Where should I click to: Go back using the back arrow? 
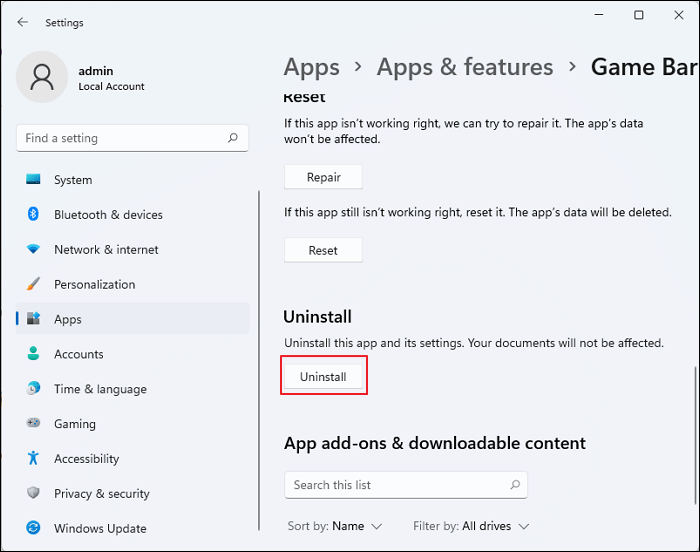tap(23, 22)
